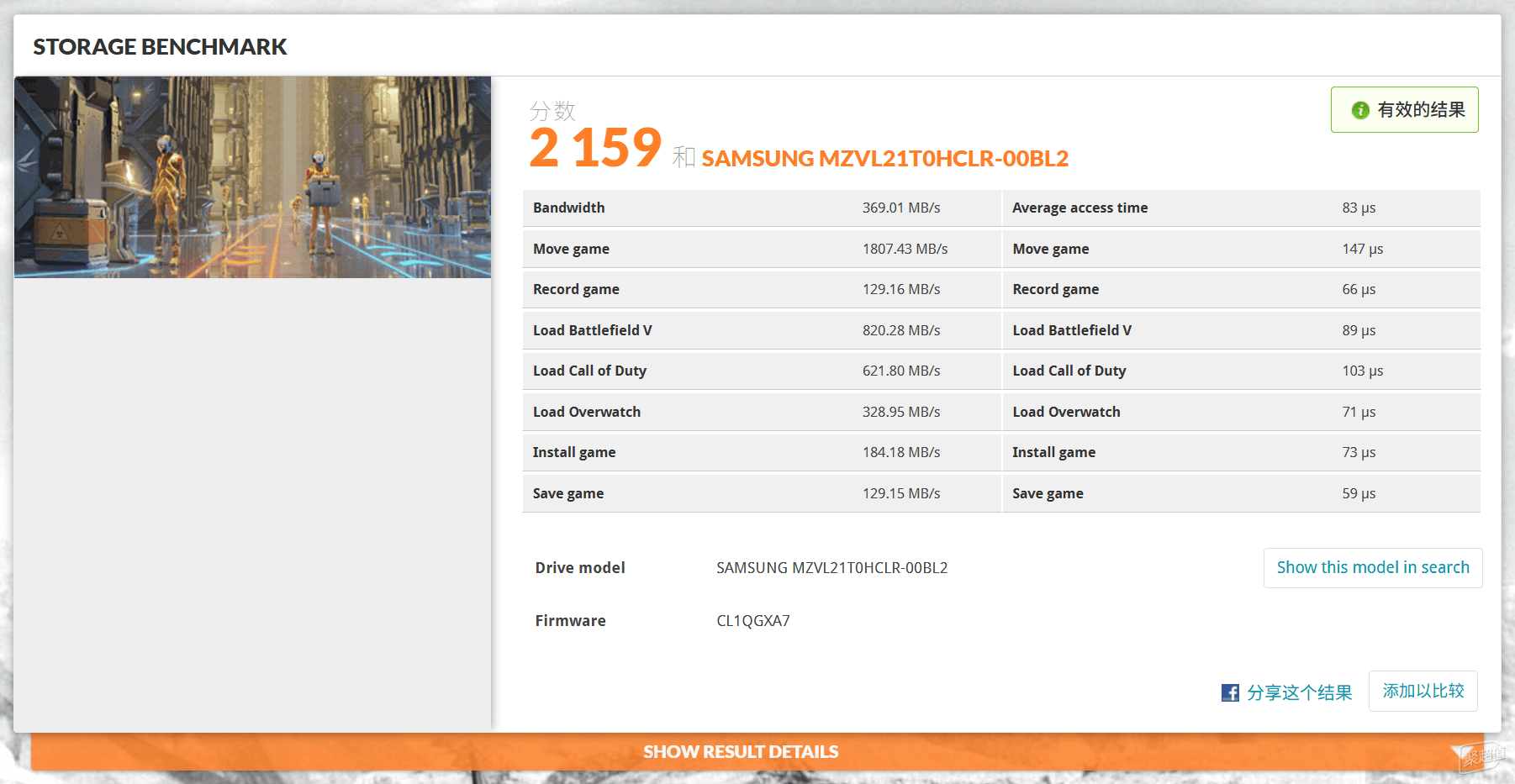Click Load Call of Duty access time 103 µs
This screenshot has height=784, width=1515.
(1362, 371)
